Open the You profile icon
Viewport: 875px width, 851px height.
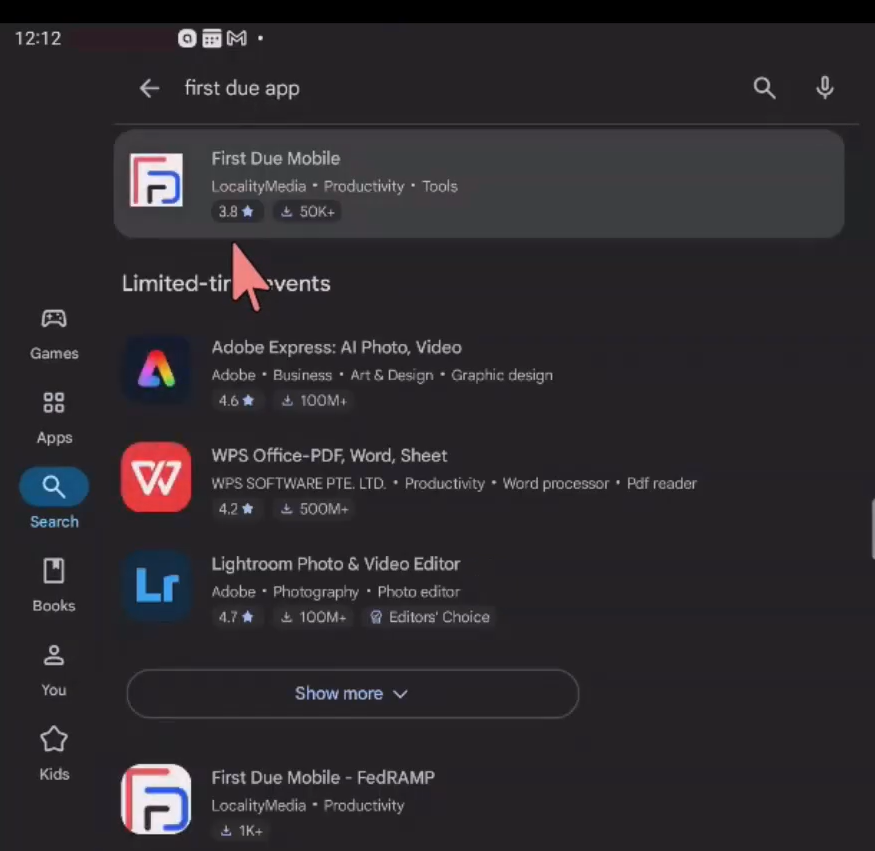coord(54,655)
